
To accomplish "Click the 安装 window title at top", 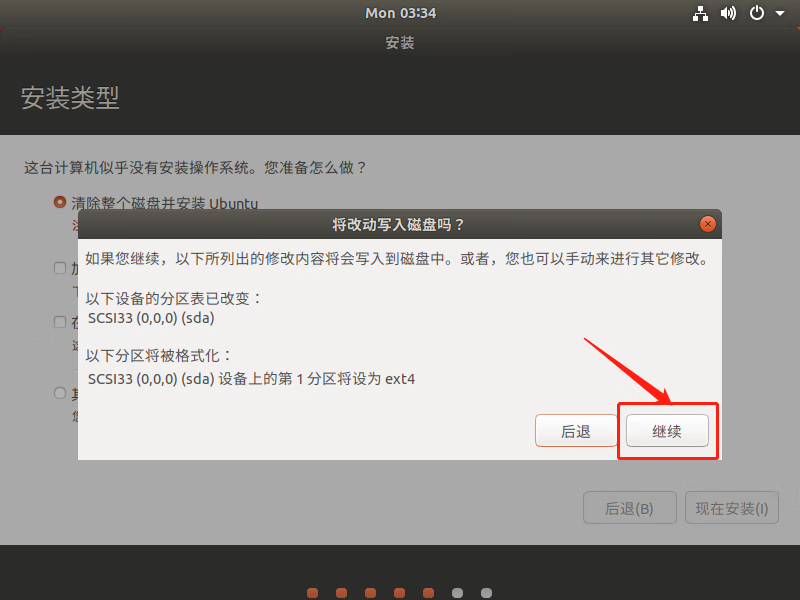I will click(400, 43).
